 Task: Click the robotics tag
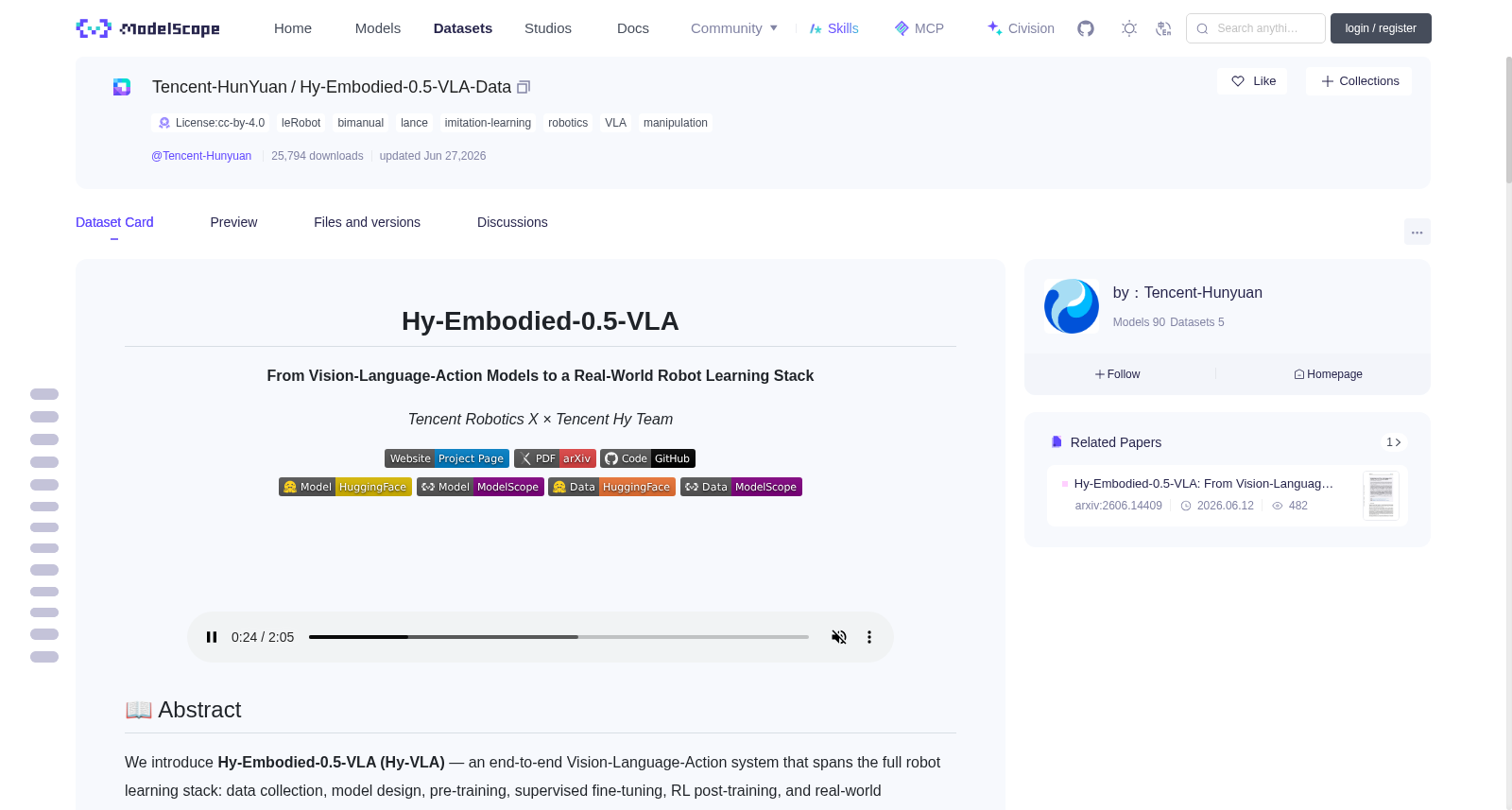568,123
